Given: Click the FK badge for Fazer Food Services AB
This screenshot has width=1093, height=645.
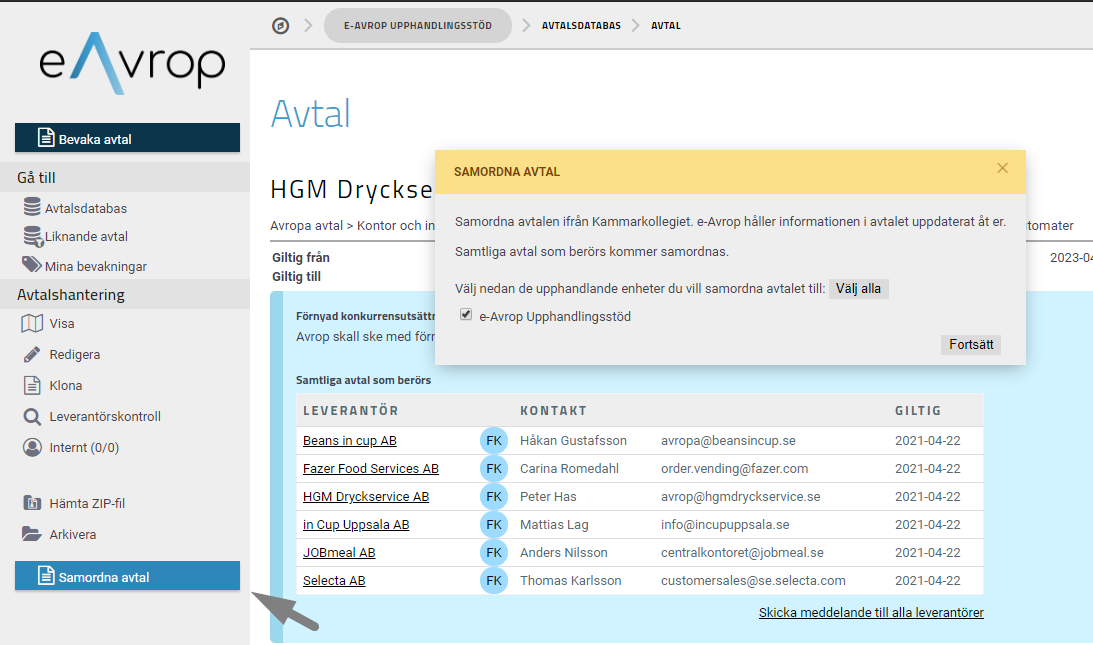Looking at the screenshot, I should [x=494, y=469].
